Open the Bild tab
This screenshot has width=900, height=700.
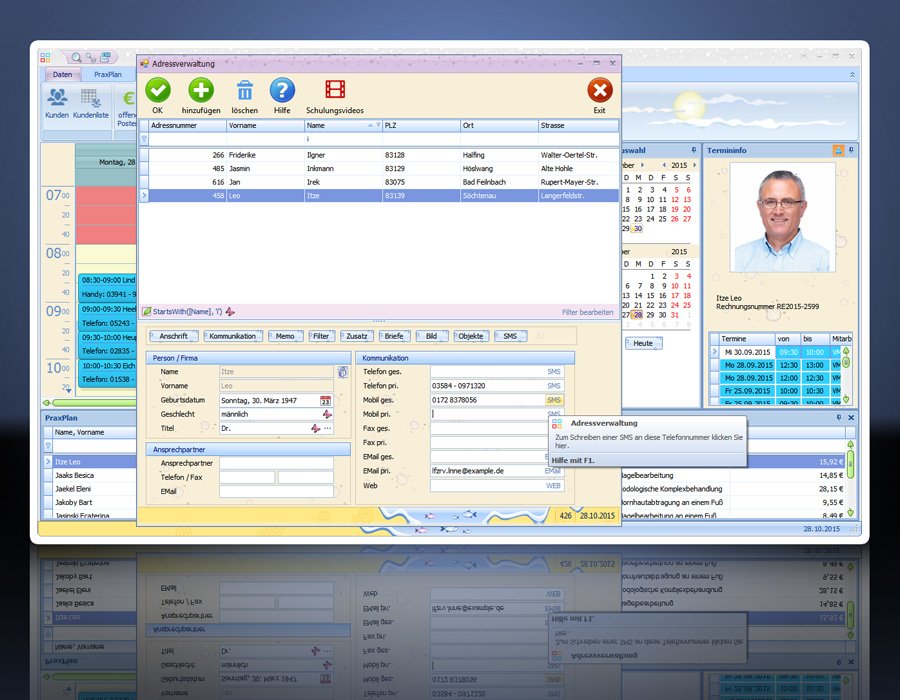click(x=432, y=336)
